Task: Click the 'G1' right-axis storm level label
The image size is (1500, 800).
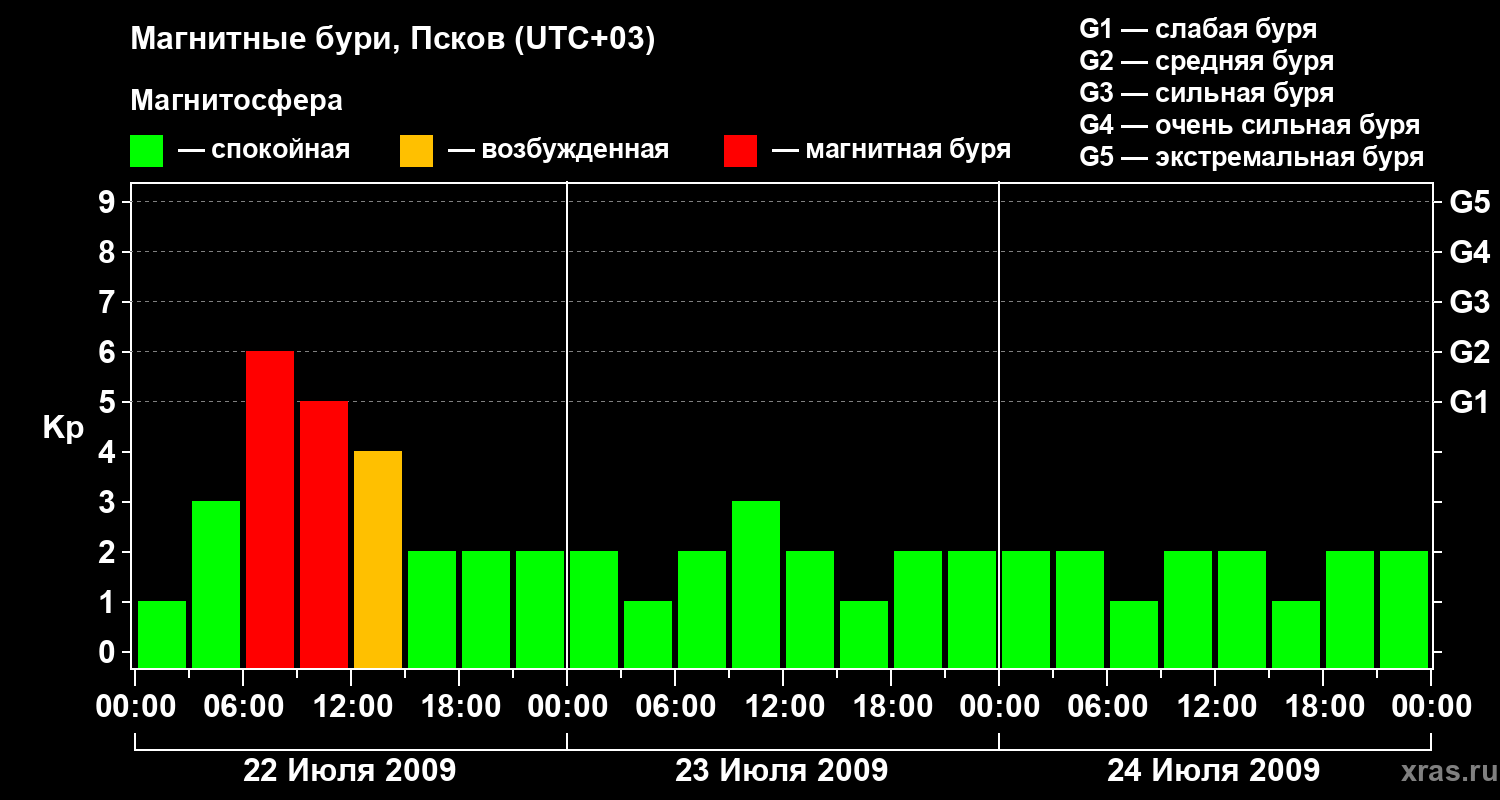Action: click(x=1470, y=402)
